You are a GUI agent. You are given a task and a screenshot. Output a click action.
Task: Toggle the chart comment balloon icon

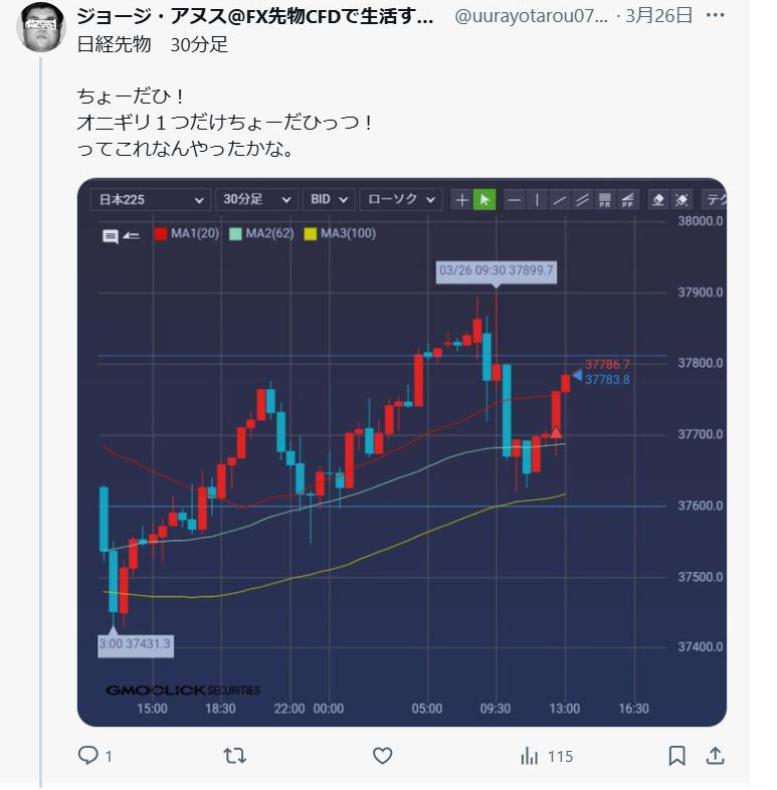110,236
